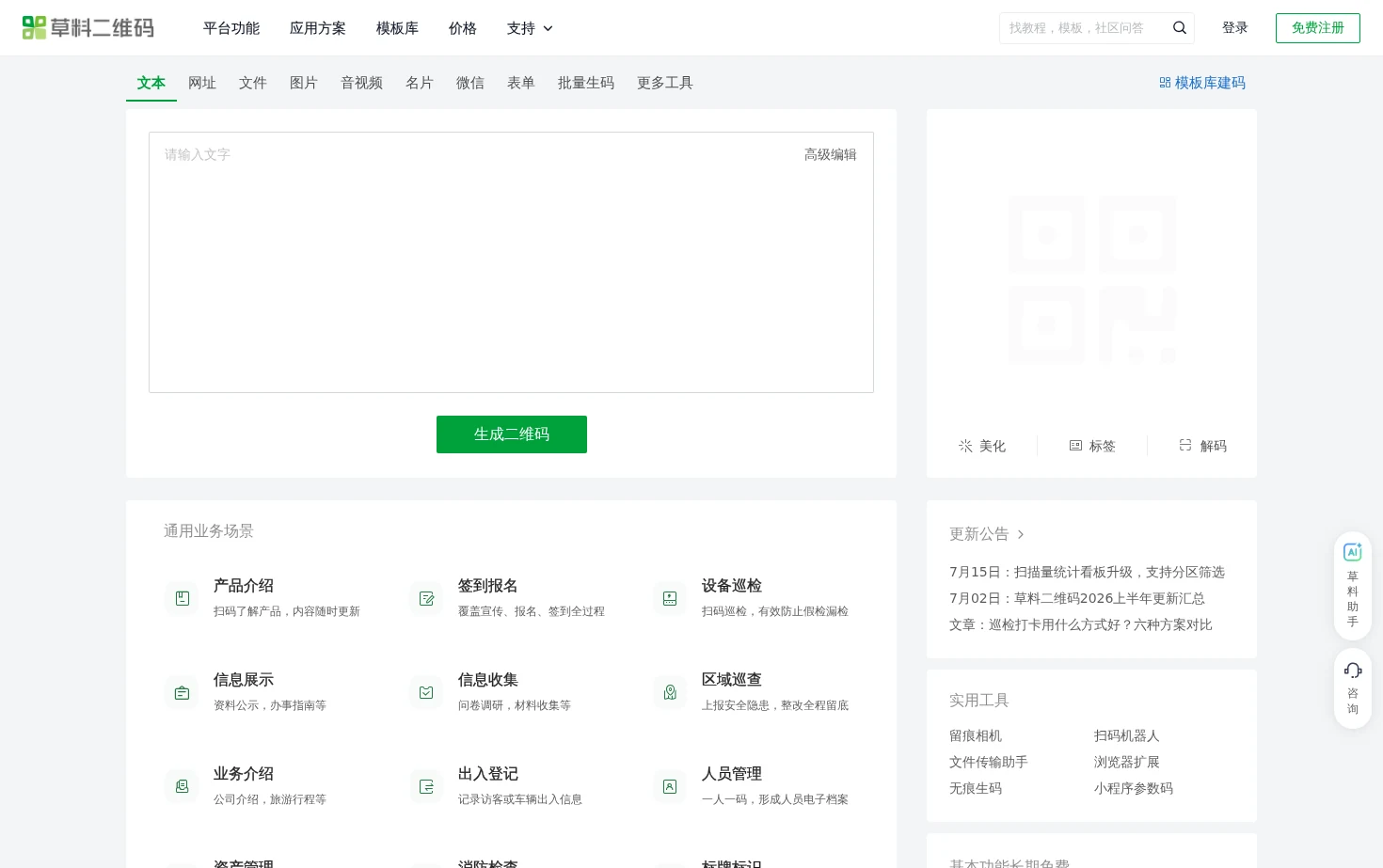Switch to the 名片 tab
The height and width of the screenshot is (868, 1383).
tap(420, 83)
